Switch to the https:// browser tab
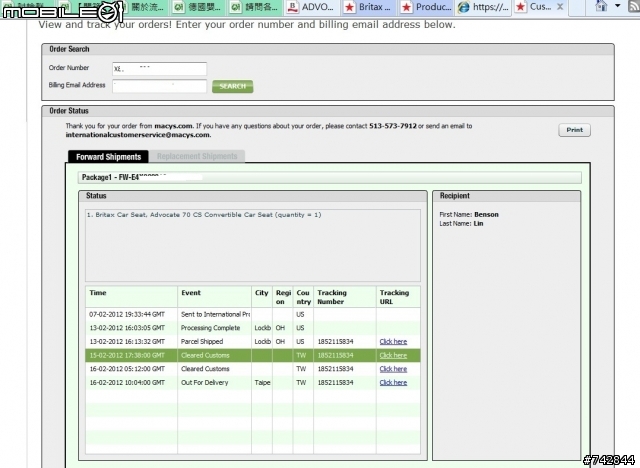Viewport: 640px width, 468px height. pyautogui.click(x=483, y=7)
